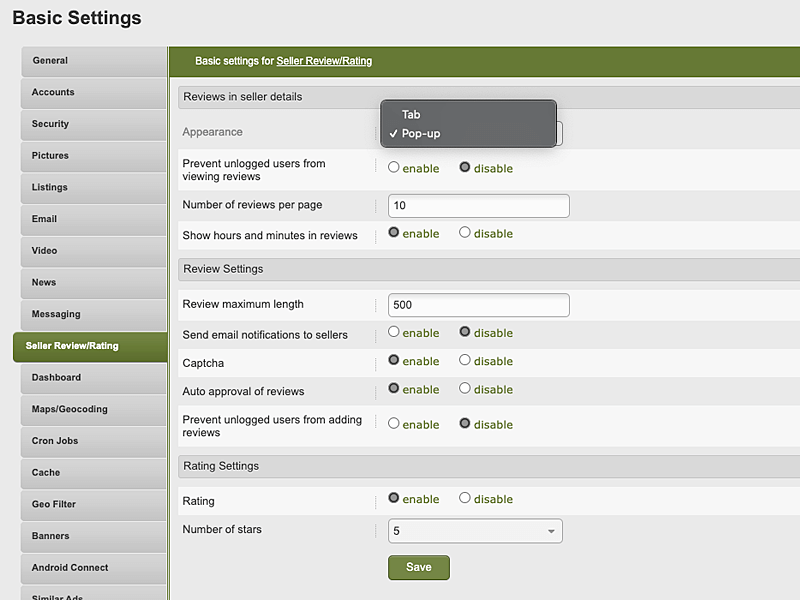This screenshot has width=800, height=600.
Task: Switch to the Security settings tab
Action: 94,124
